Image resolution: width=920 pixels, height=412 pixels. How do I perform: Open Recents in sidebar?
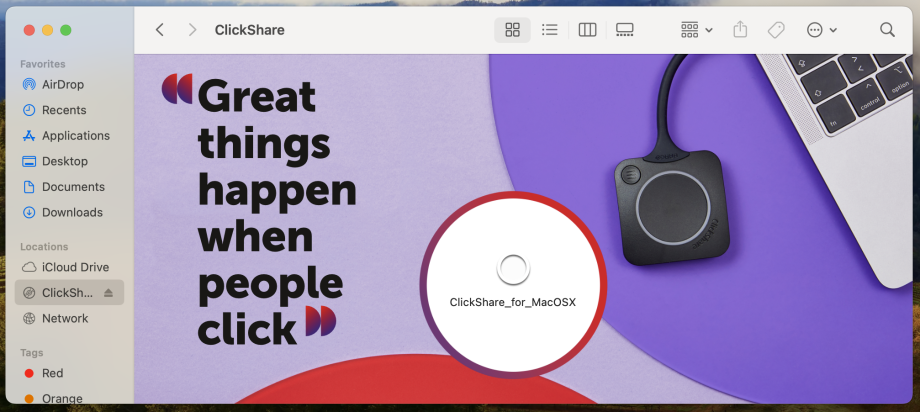tap(69, 110)
